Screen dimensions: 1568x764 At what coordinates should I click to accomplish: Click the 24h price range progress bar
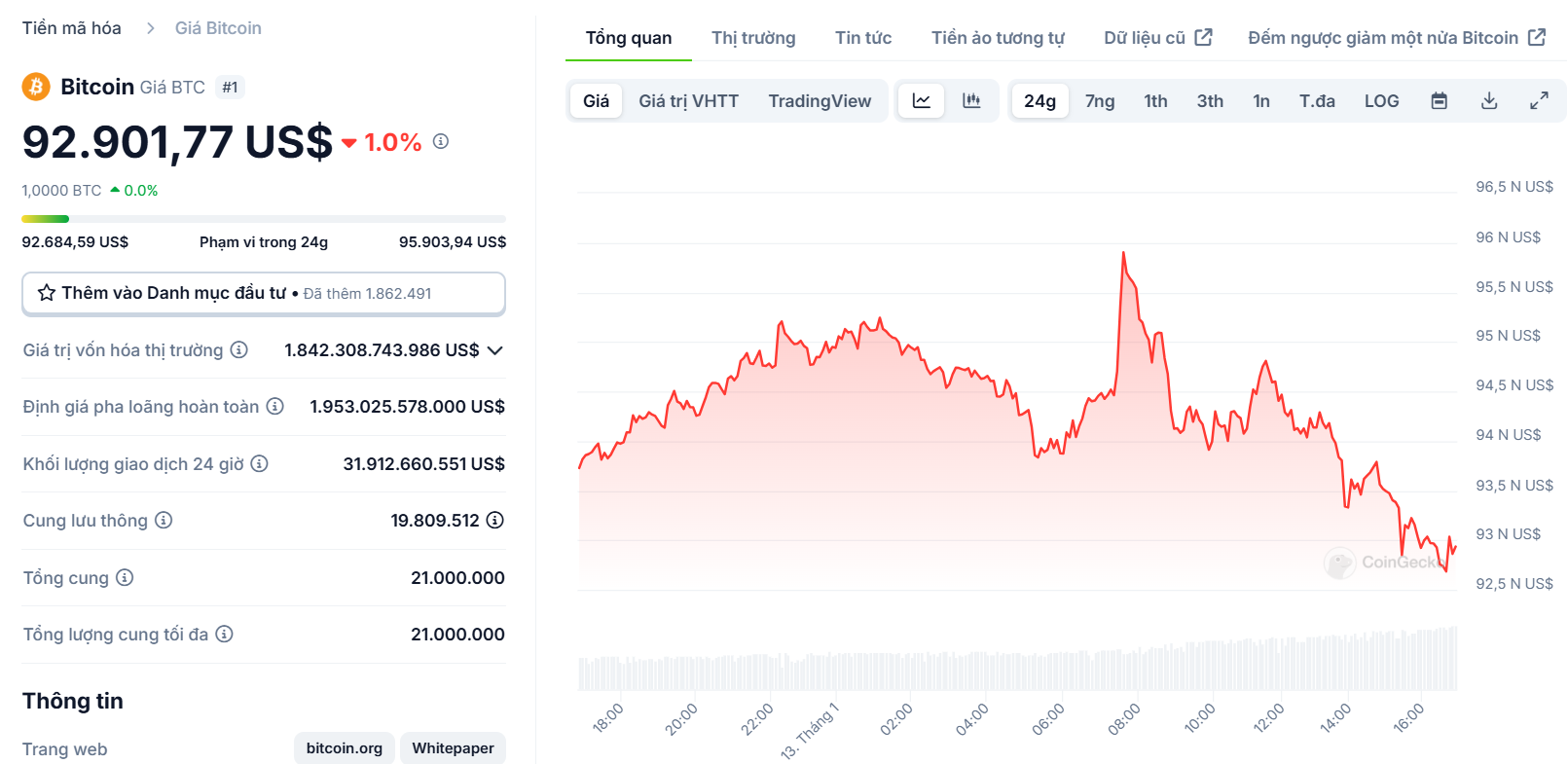[264, 219]
